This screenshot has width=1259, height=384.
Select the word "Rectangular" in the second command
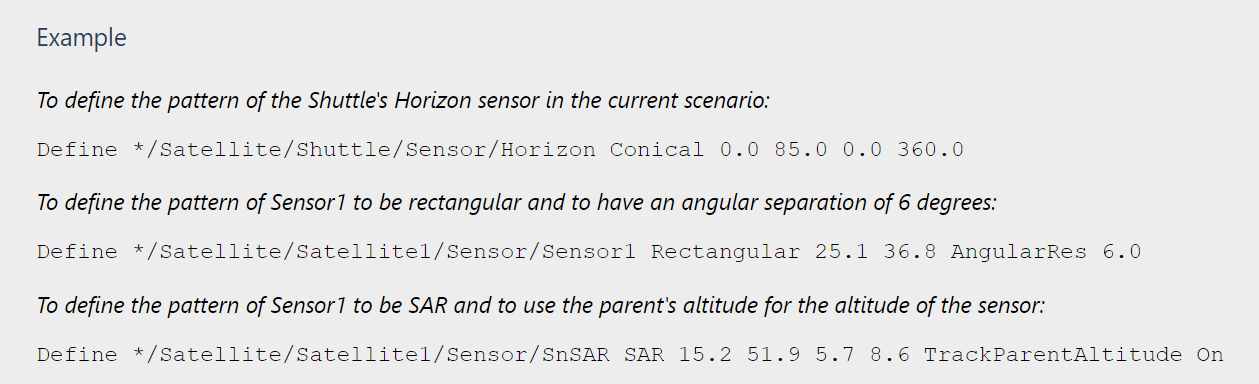coord(725,252)
